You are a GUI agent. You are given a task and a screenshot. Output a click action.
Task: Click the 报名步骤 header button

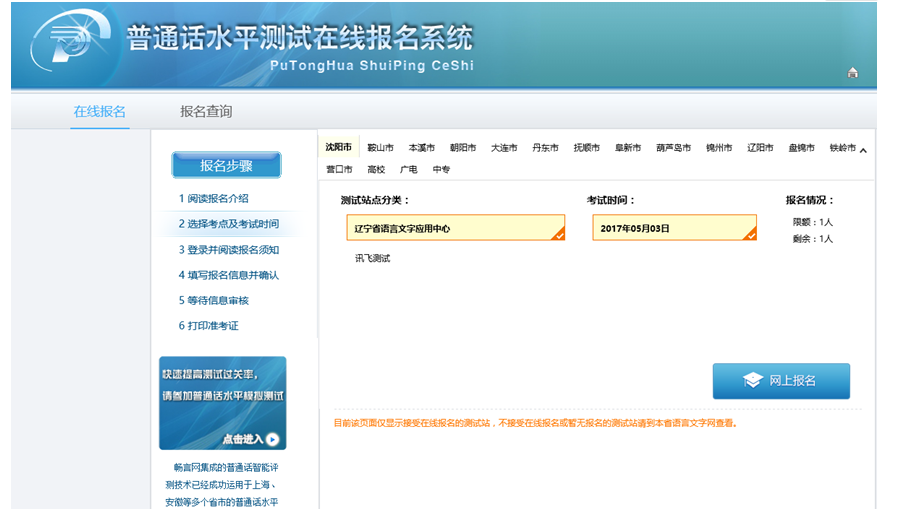point(226,166)
